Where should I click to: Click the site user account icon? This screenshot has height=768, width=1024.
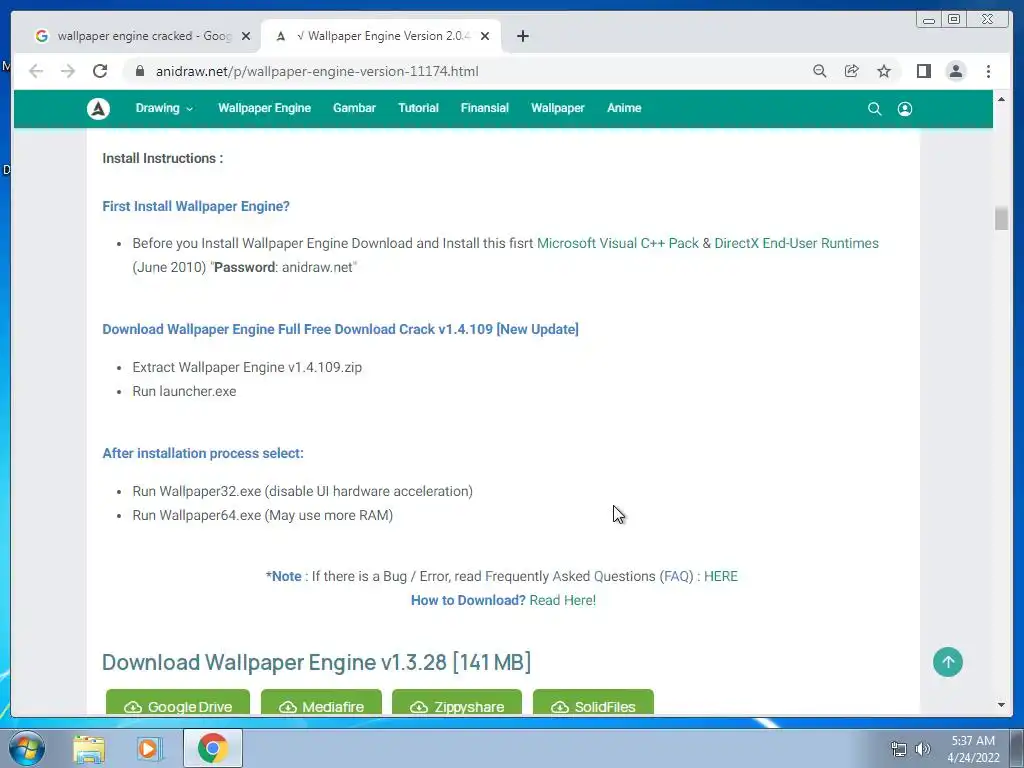[904, 109]
